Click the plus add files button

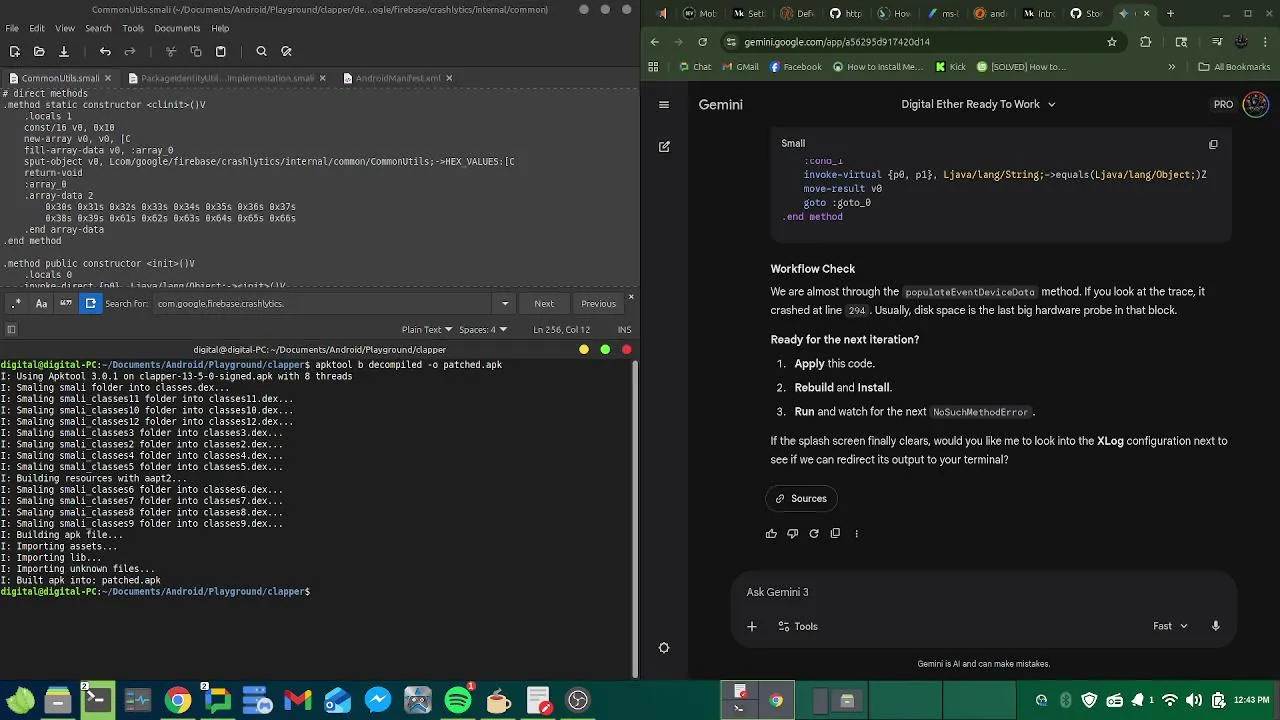click(752, 626)
